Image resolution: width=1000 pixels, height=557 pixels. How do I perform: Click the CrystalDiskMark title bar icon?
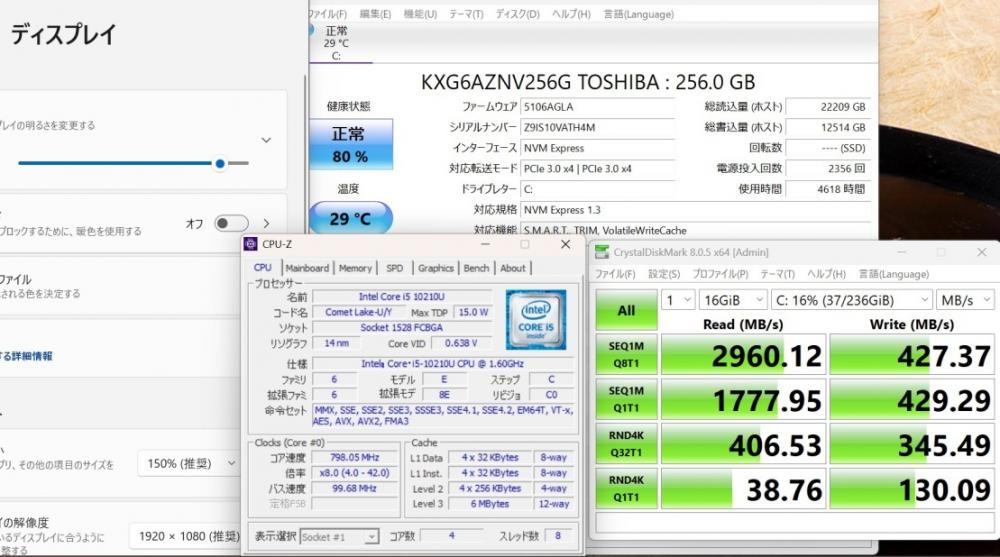click(x=601, y=252)
